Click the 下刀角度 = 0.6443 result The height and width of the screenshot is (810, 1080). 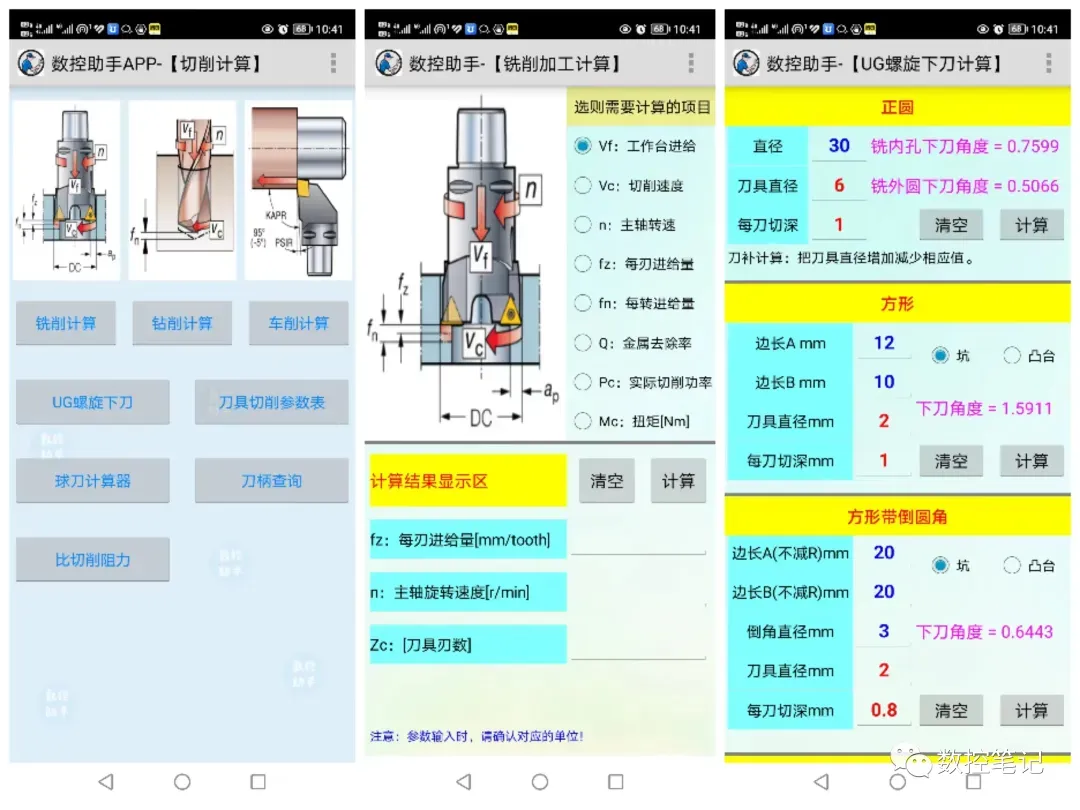click(x=984, y=632)
